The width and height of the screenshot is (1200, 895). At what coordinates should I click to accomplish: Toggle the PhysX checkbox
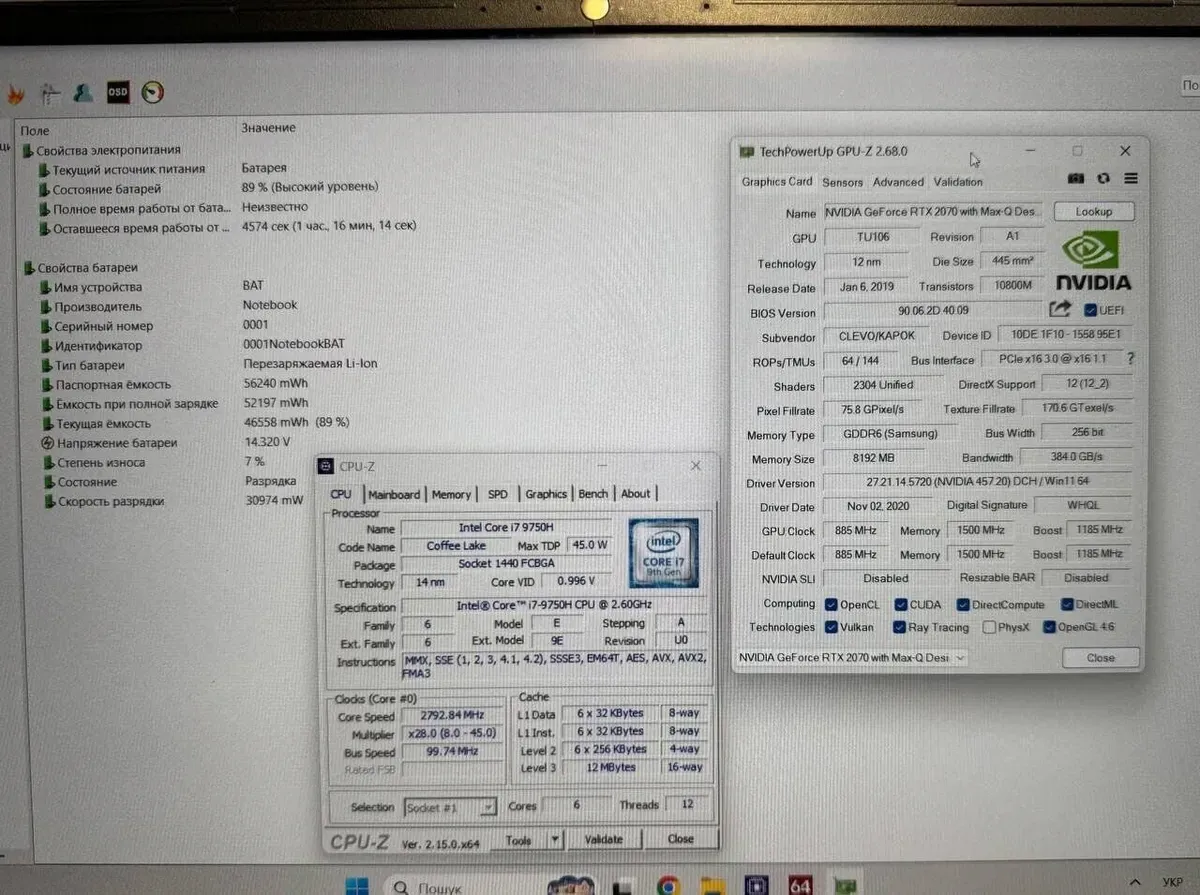989,628
